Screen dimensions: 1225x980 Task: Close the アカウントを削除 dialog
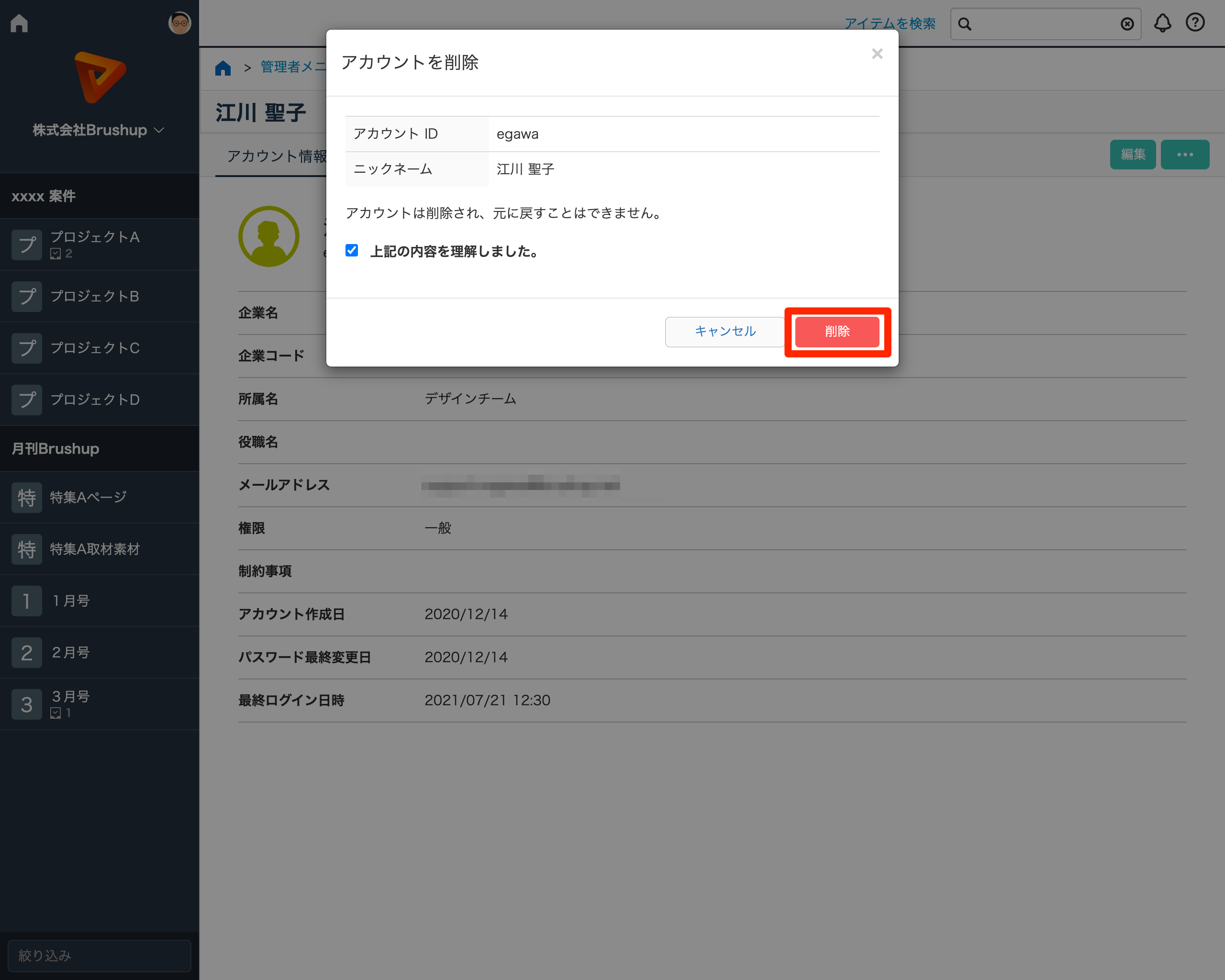point(877,54)
